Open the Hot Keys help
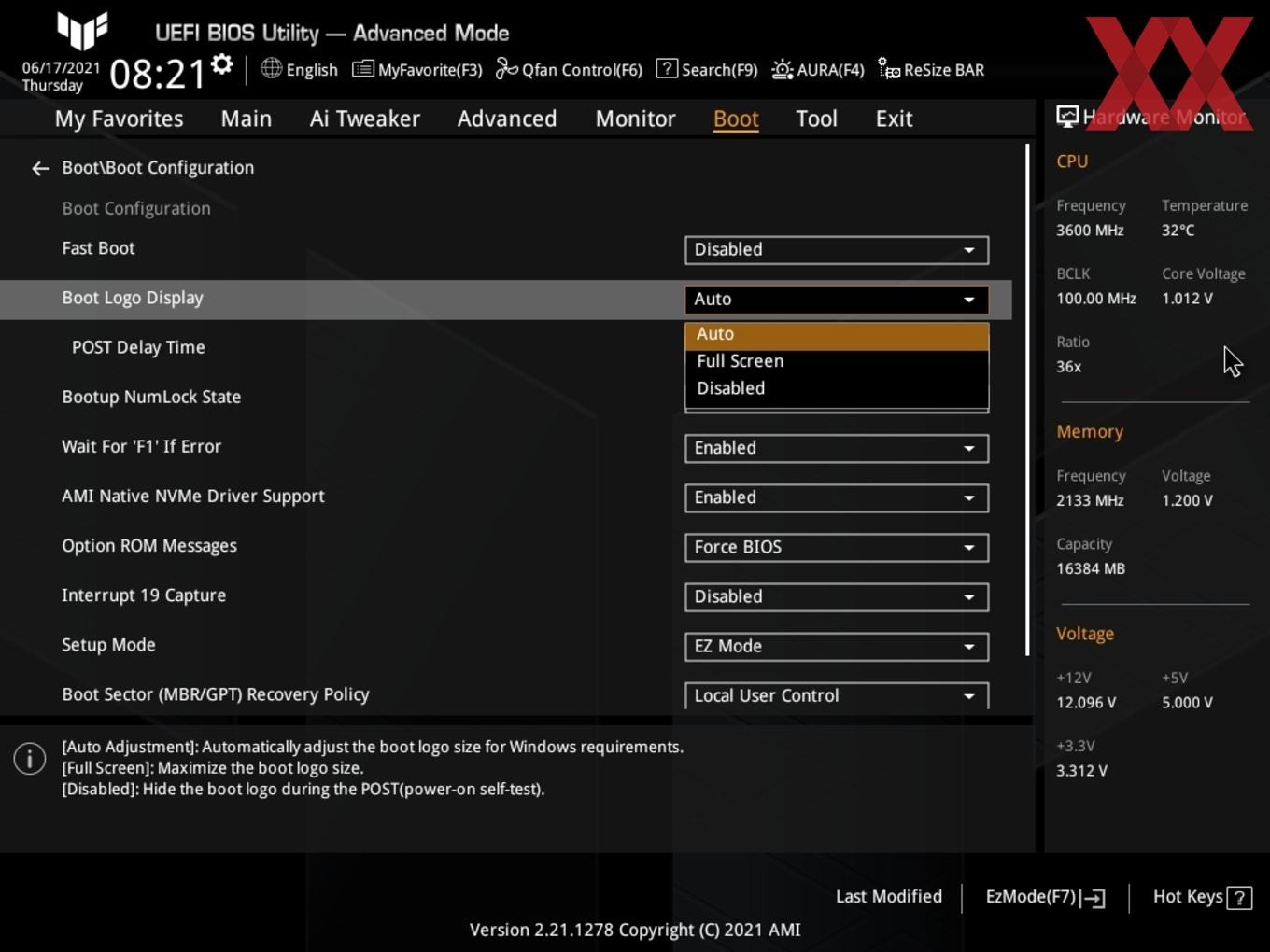Image resolution: width=1270 pixels, height=952 pixels. [1202, 897]
